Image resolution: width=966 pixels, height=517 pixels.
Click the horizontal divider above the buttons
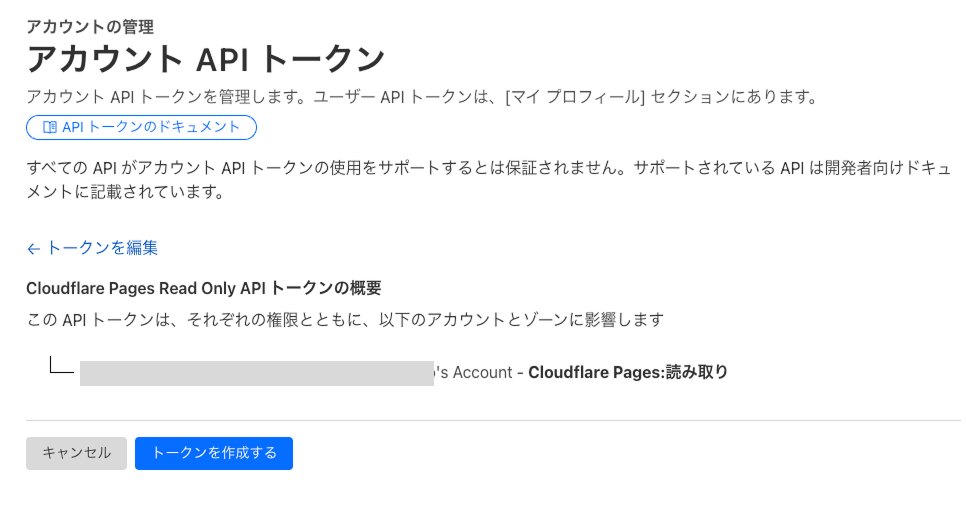tap(492, 420)
